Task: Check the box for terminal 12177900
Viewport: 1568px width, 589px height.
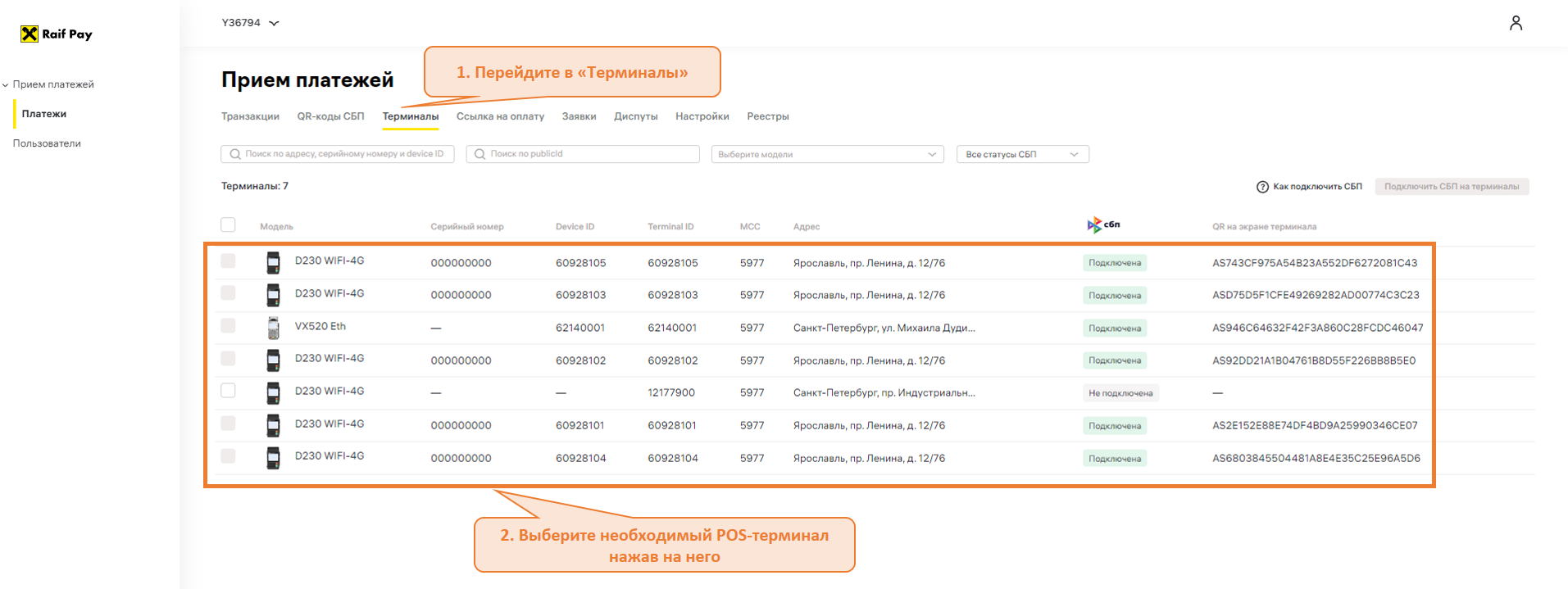Action: point(228,391)
